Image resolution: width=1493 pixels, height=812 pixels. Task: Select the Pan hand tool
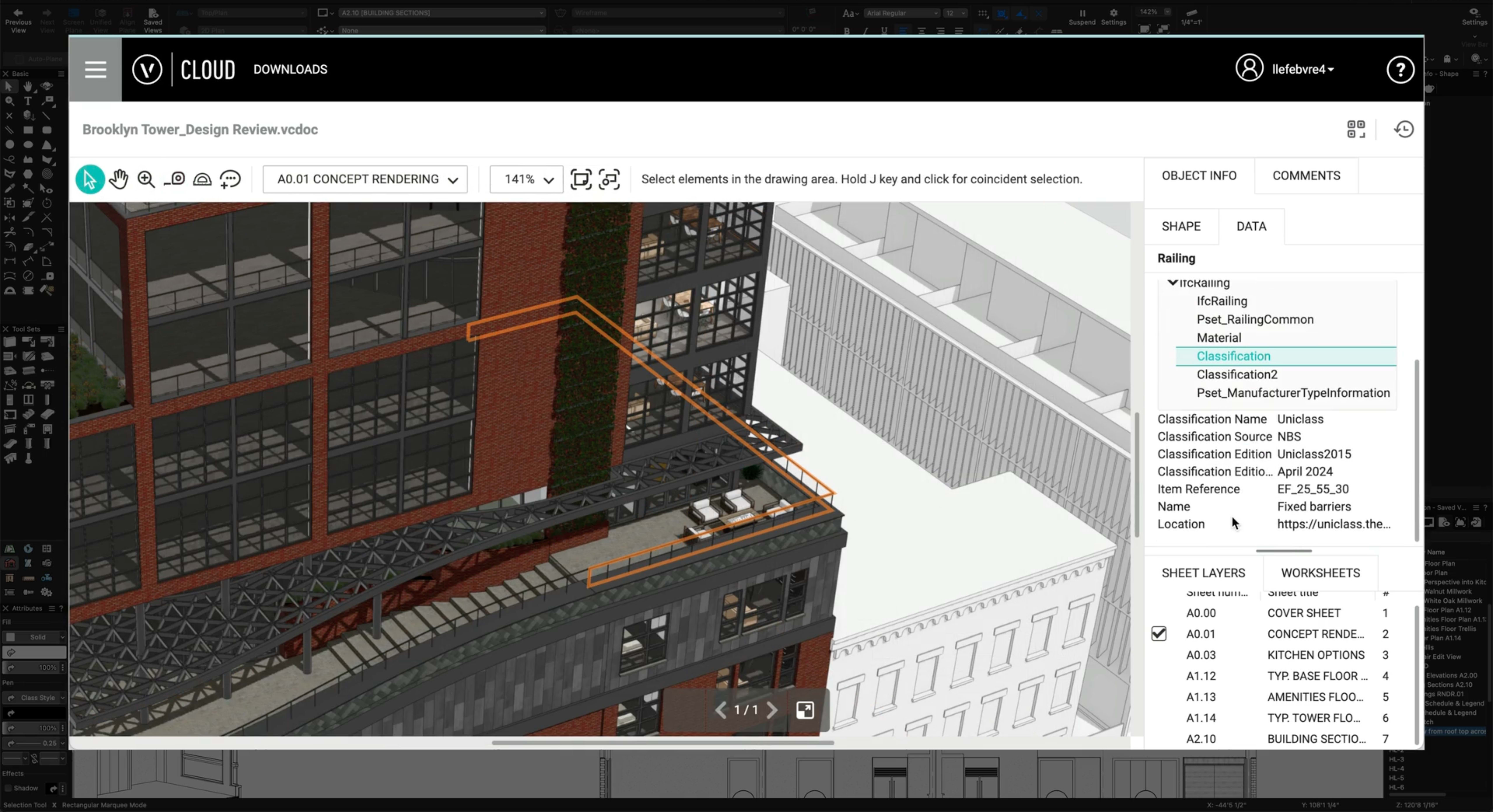(118, 180)
